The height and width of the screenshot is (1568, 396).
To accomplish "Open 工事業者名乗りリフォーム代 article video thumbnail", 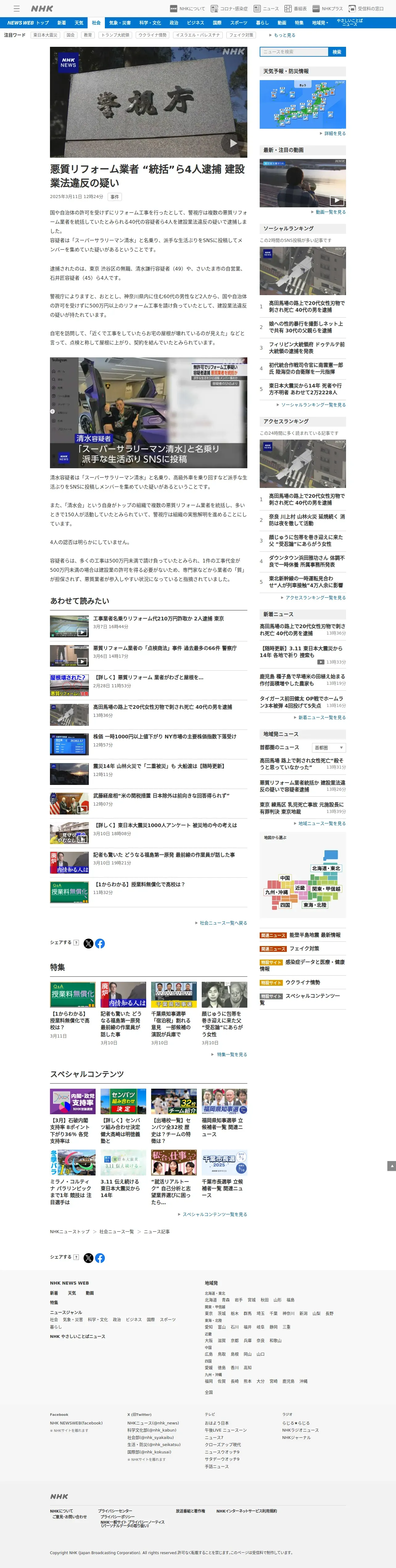I will 69,626.
